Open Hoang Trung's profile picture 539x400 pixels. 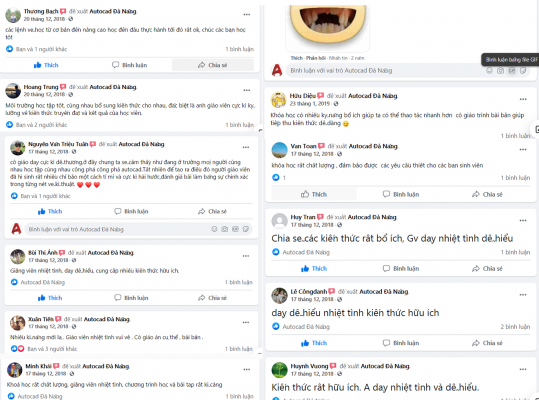point(13,91)
